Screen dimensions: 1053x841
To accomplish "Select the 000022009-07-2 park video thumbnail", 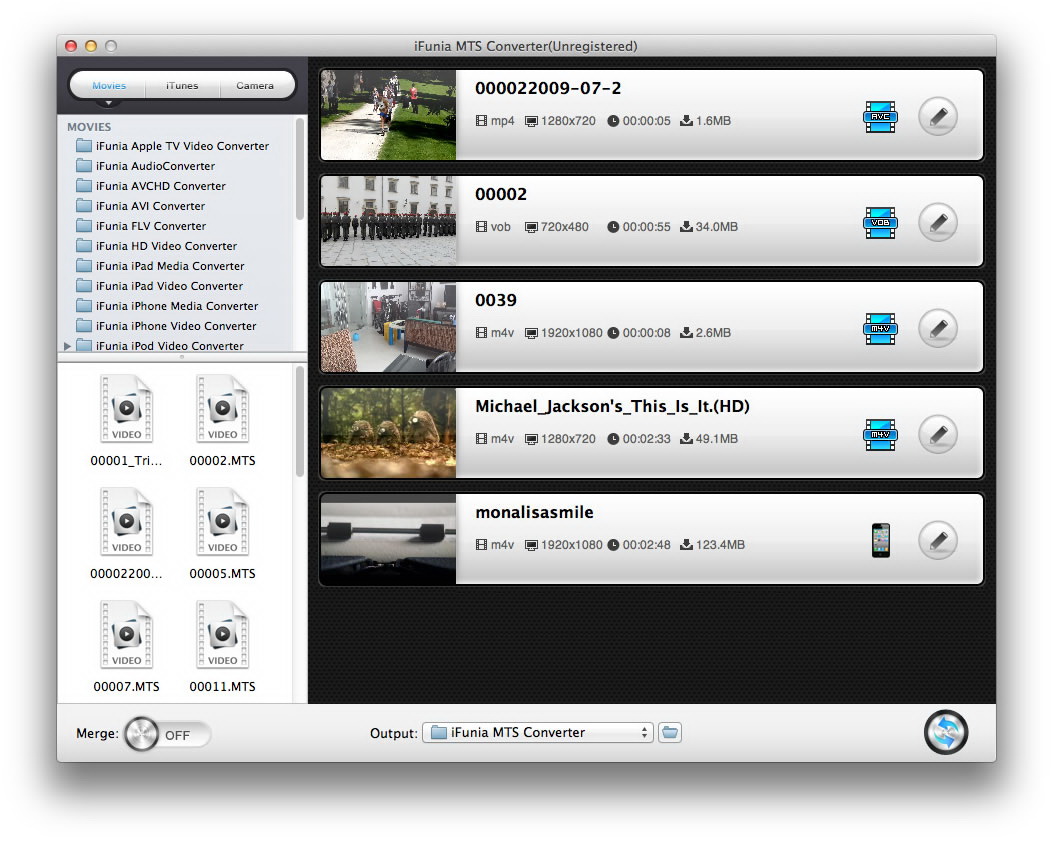I will (388, 115).
